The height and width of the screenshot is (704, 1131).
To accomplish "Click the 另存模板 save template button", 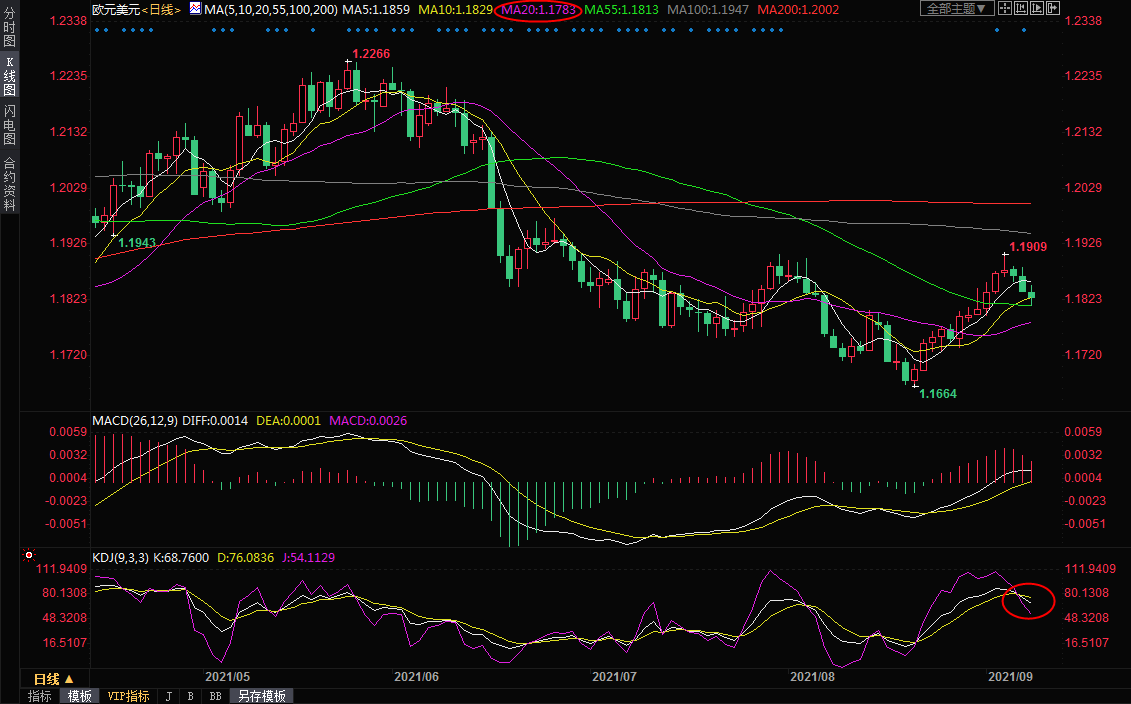I will [x=261, y=696].
